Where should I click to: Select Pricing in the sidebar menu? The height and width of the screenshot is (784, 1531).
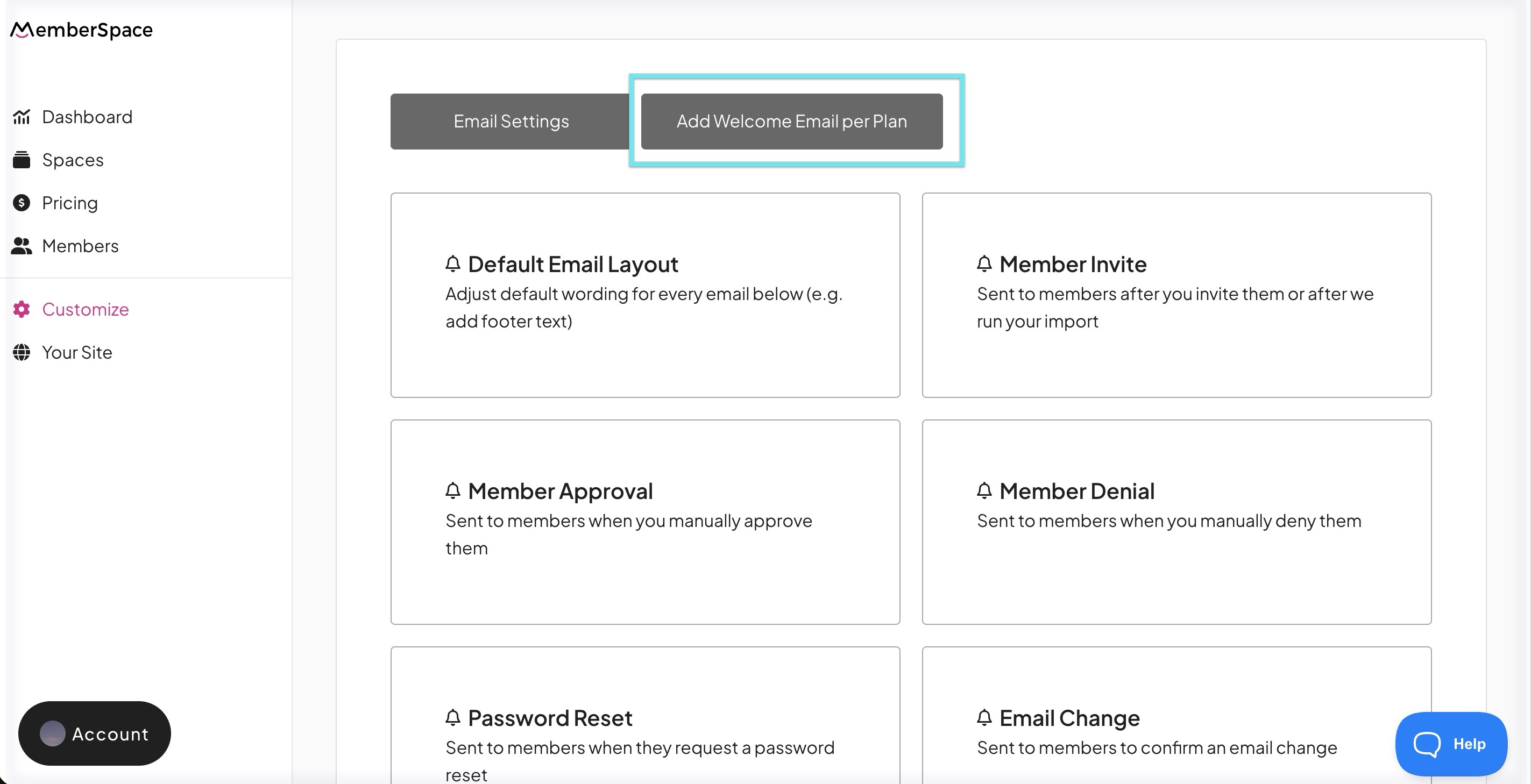tap(69, 203)
